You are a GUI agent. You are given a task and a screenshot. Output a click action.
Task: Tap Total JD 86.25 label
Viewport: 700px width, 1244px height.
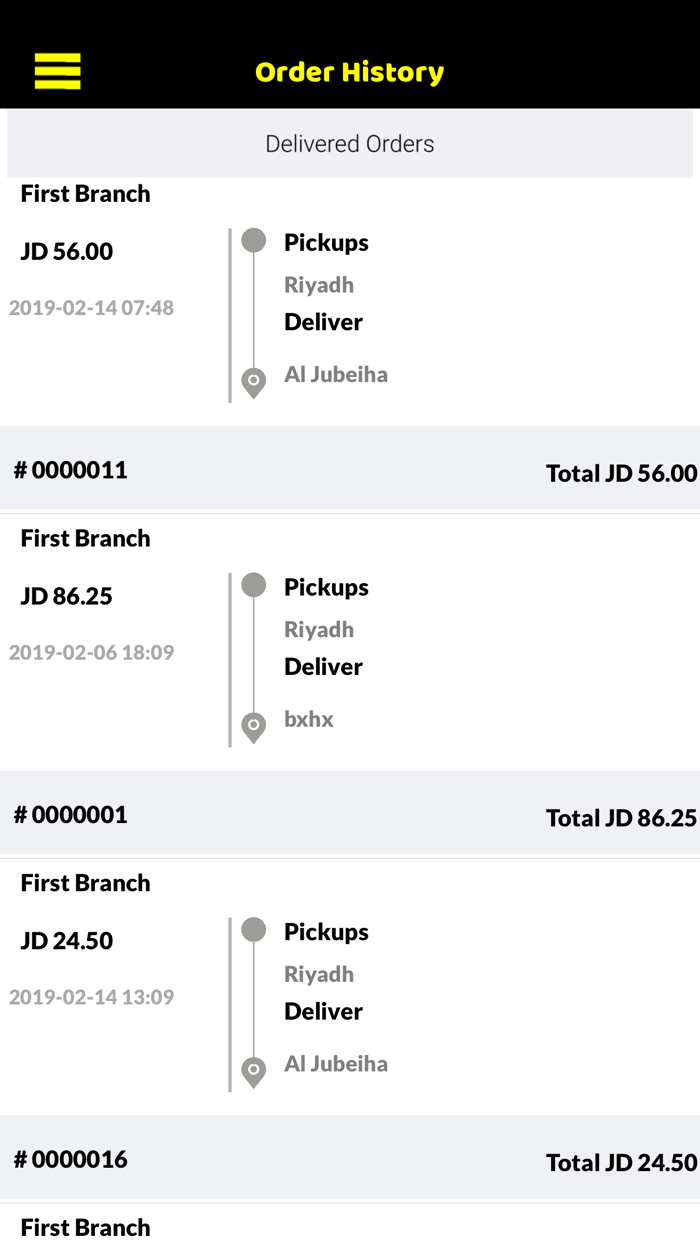click(620, 818)
